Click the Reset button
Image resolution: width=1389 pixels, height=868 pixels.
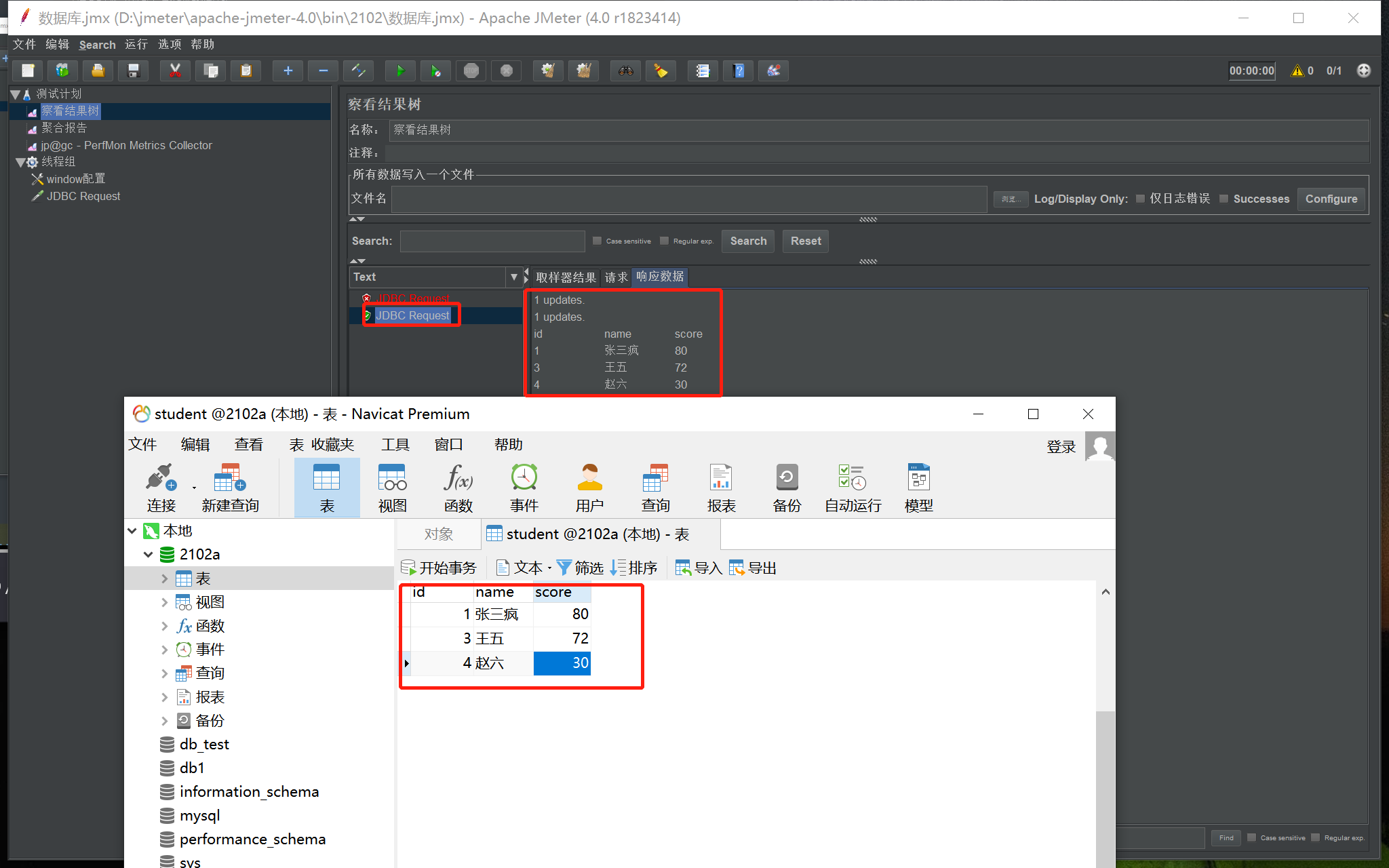click(805, 241)
